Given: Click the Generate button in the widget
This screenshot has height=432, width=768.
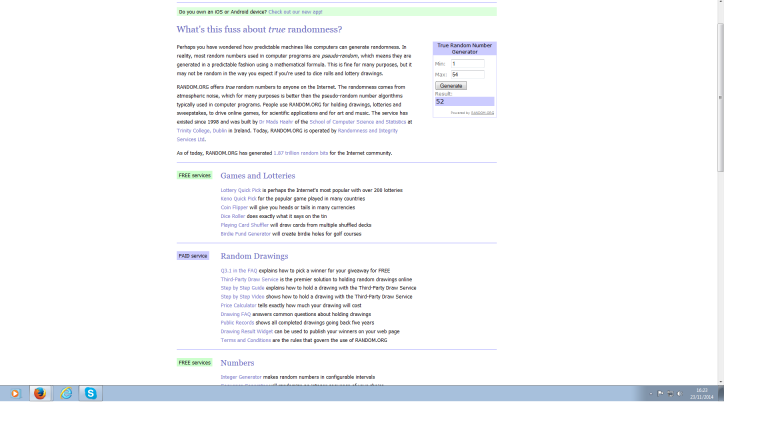Looking at the screenshot, I should click(451, 86).
